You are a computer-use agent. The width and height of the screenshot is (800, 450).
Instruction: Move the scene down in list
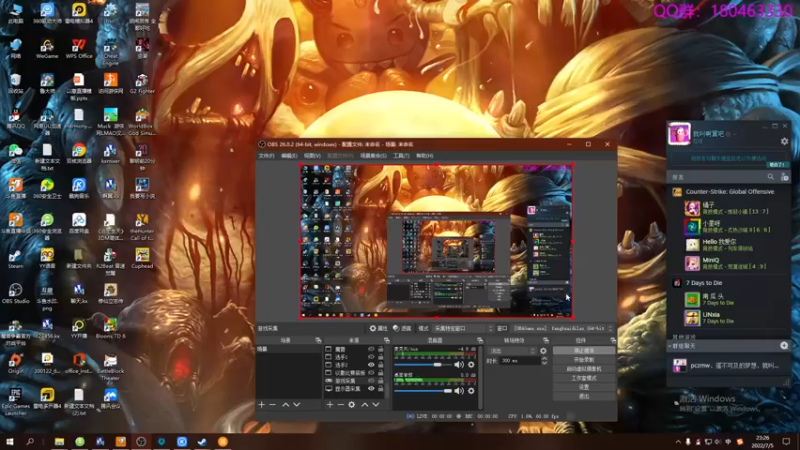pos(296,405)
